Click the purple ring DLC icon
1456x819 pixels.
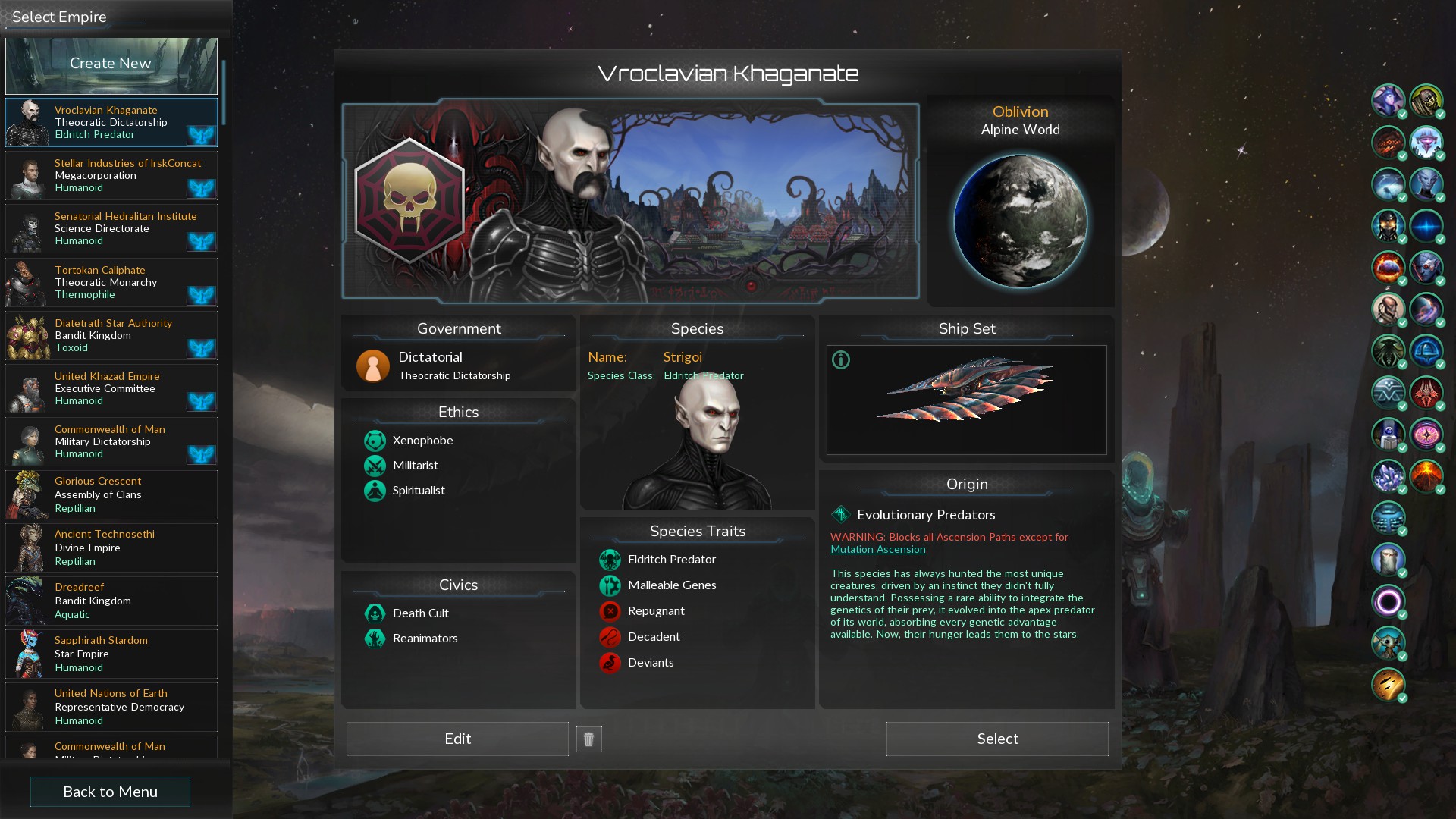tap(1389, 602)
